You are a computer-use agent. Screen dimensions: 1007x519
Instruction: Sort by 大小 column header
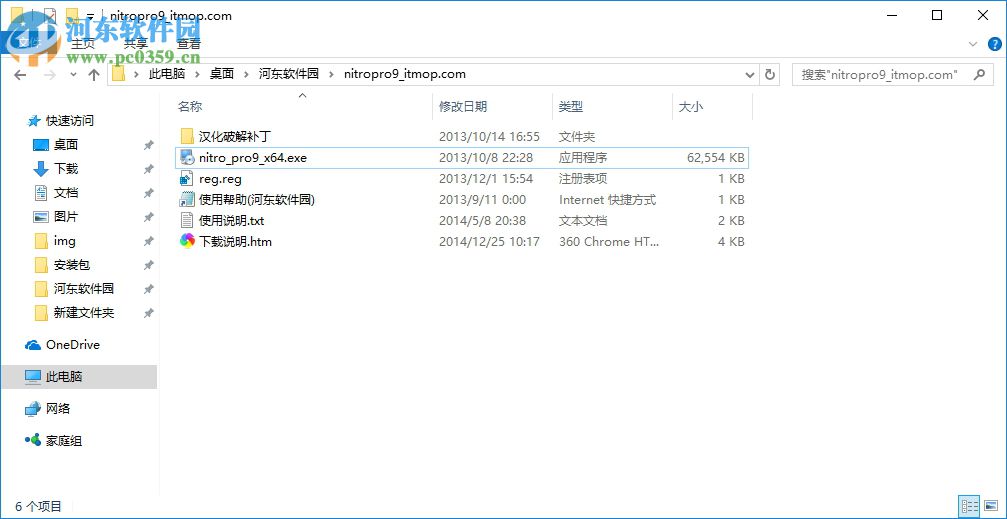click(x=690, y=107)
